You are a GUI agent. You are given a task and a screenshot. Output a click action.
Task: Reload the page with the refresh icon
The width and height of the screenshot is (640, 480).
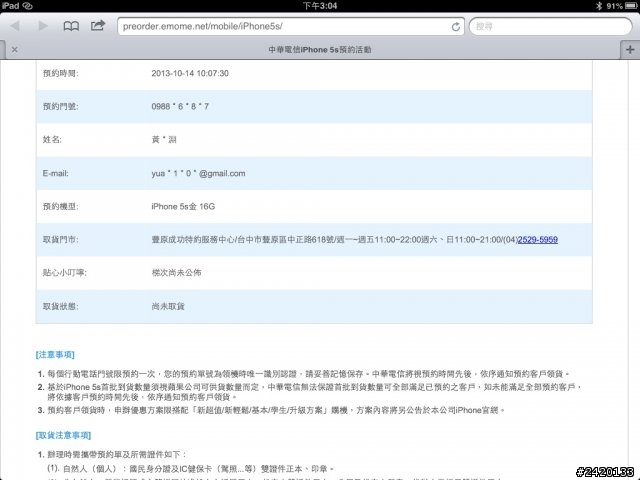tap(456, 27)
